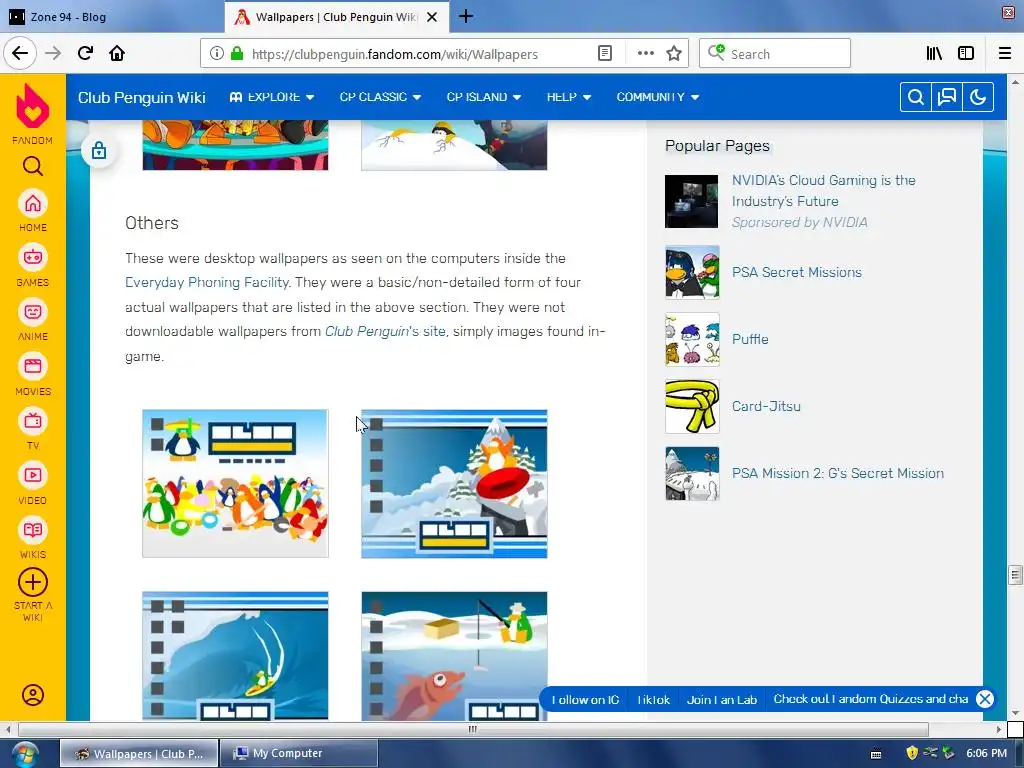Open wiki search icon in header

coord(916,97)
